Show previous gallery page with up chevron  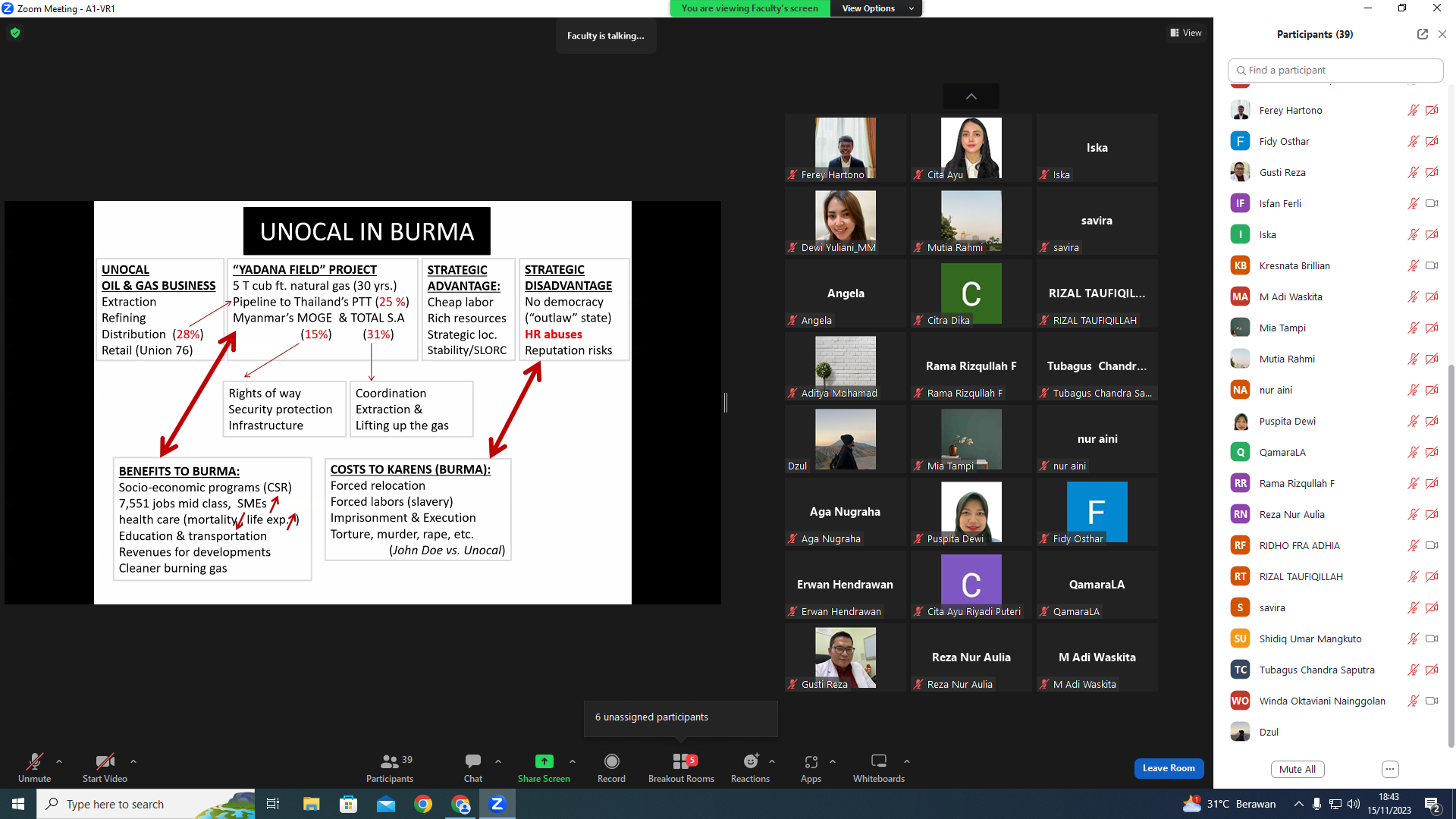click(x=971, y=96)
